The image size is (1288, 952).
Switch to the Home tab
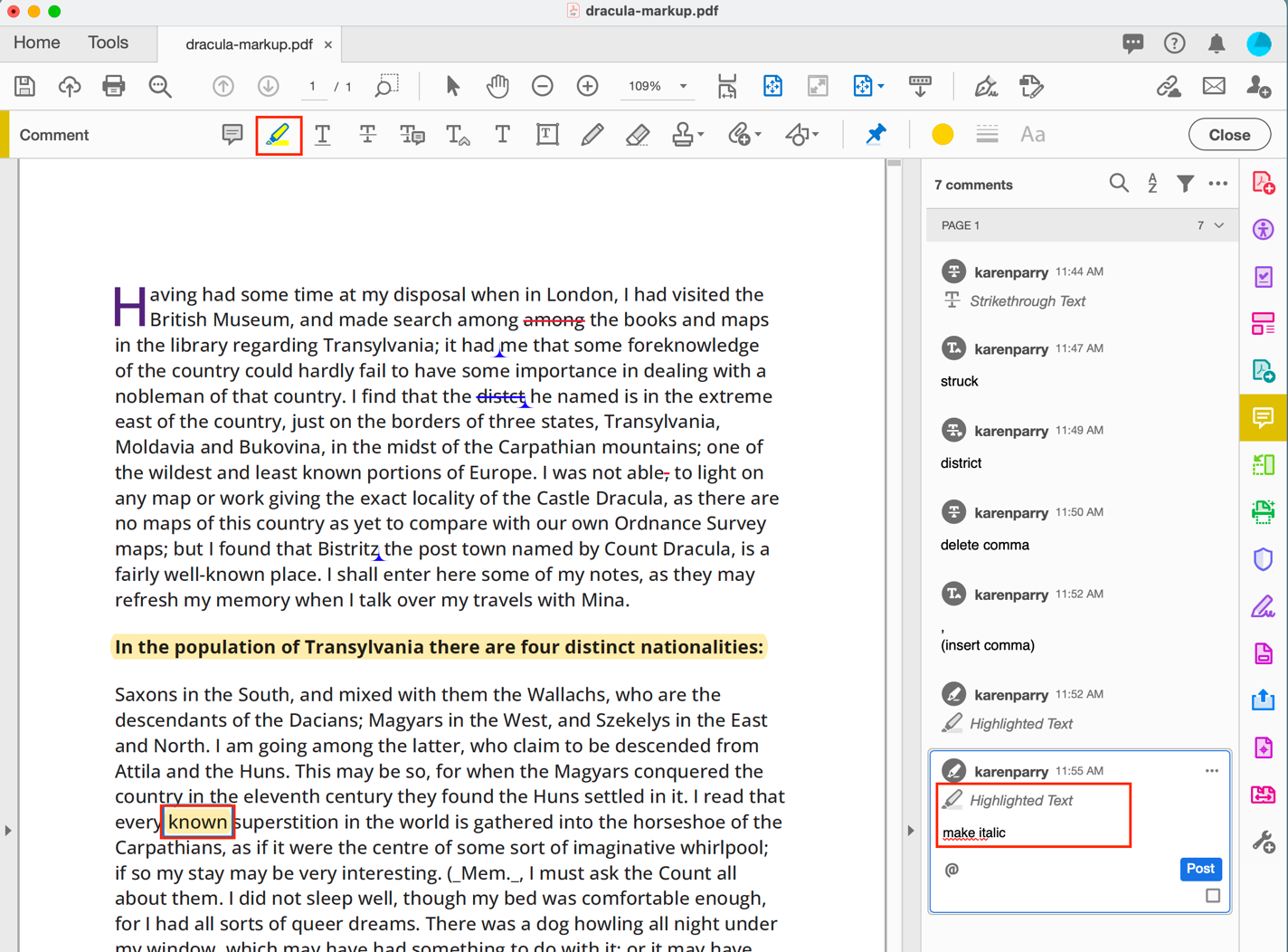point(37,43)
